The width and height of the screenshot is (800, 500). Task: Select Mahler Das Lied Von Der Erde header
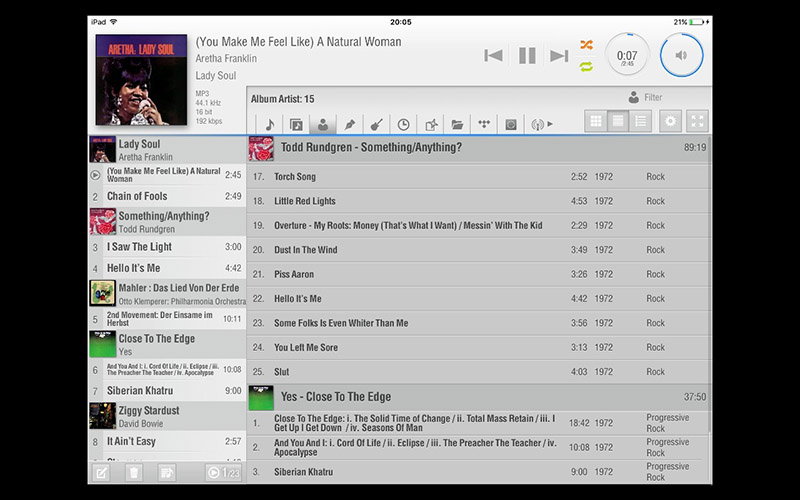[x=167, y=293]
